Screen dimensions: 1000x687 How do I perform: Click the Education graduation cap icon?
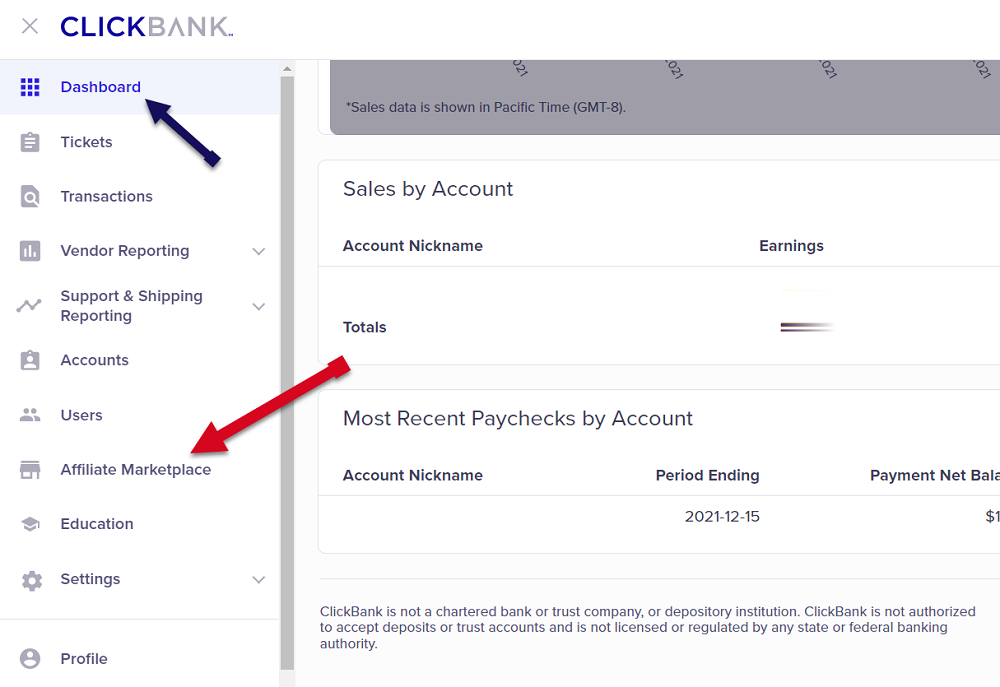click(30, 524)
